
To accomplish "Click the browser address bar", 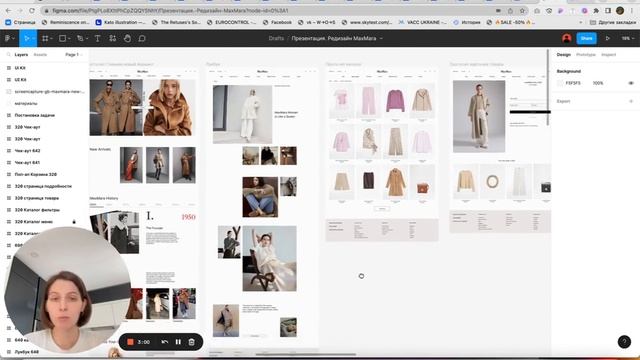I will (269, 11).
